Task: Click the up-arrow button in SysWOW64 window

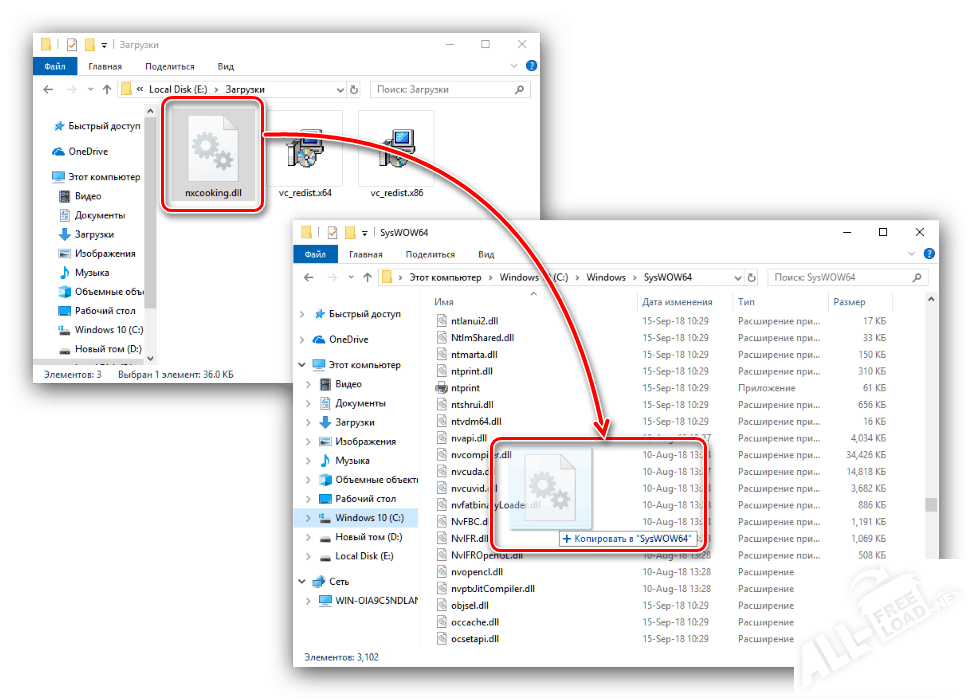Action: 365,277
